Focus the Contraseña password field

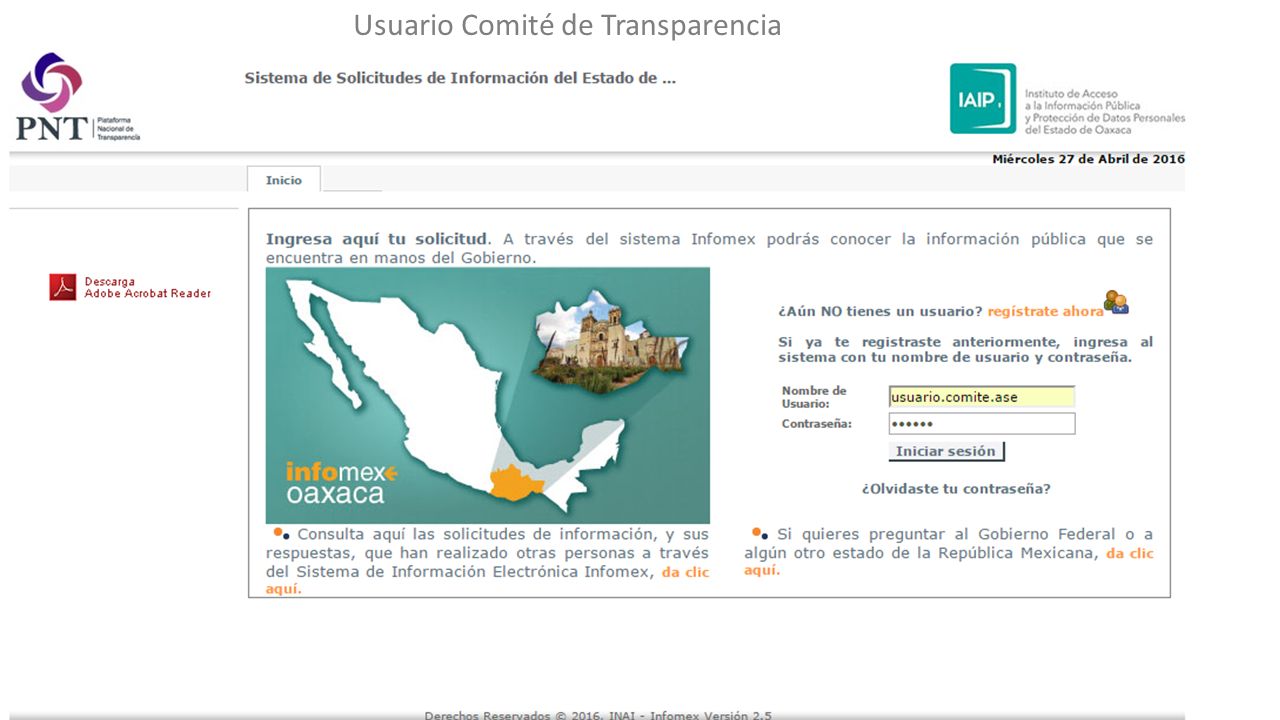[x=982, y=424]
